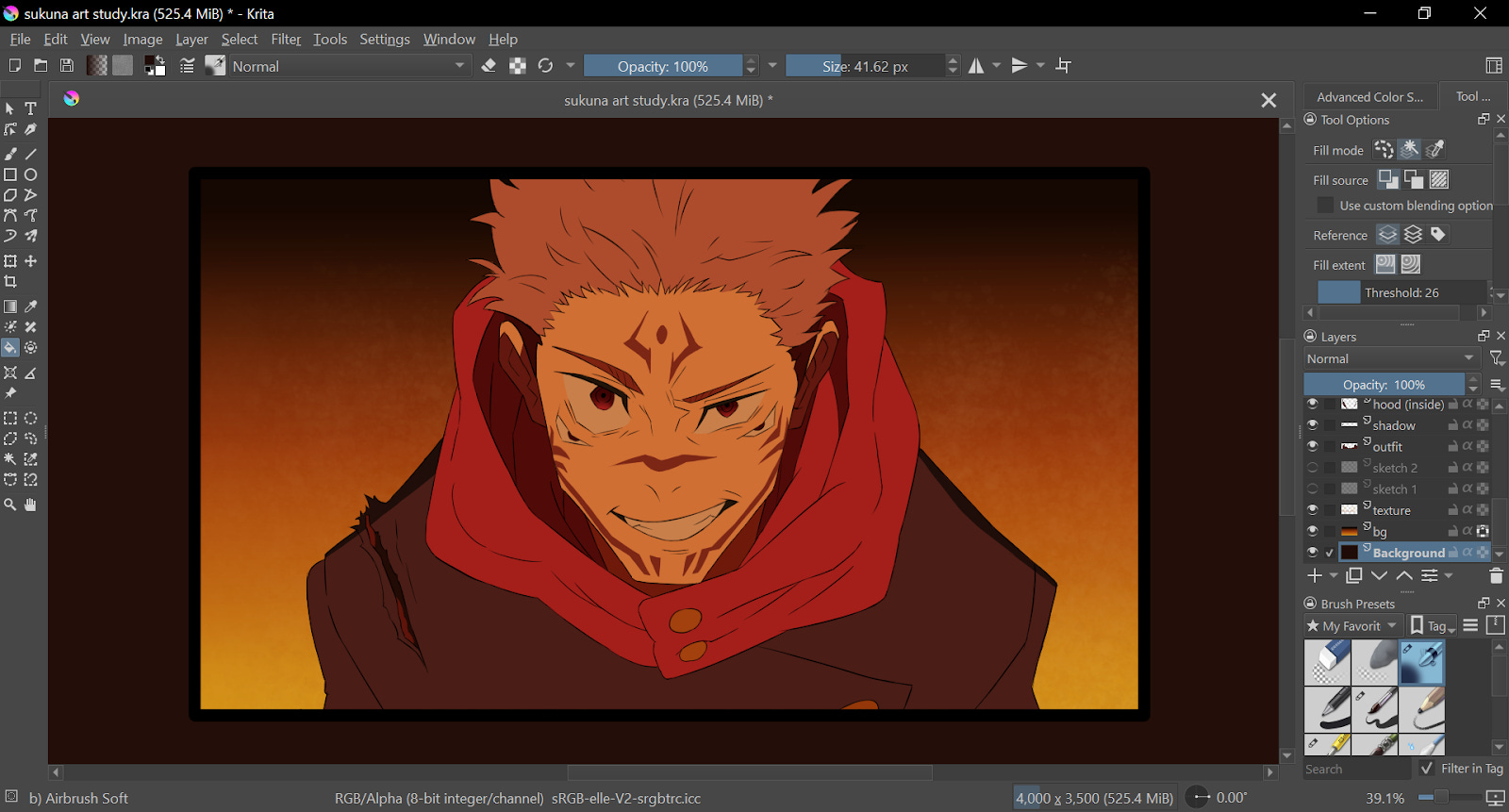The image size is (1509, 812).
Task: Open the layer blending mode dropdown
Action: (1391, 358)
